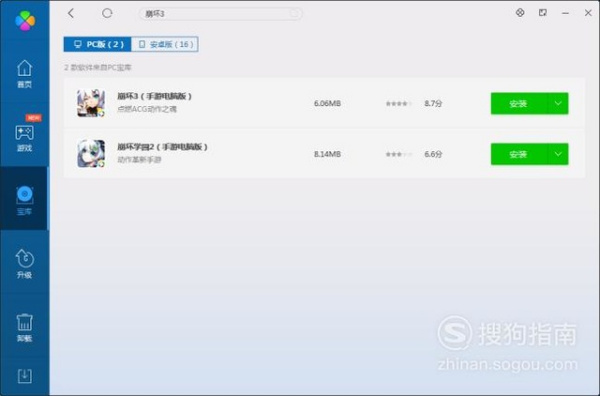Select the 宝库 disc icon in sidebar
The height and width of the screenshot is (396, 600).
pos(24,200)
